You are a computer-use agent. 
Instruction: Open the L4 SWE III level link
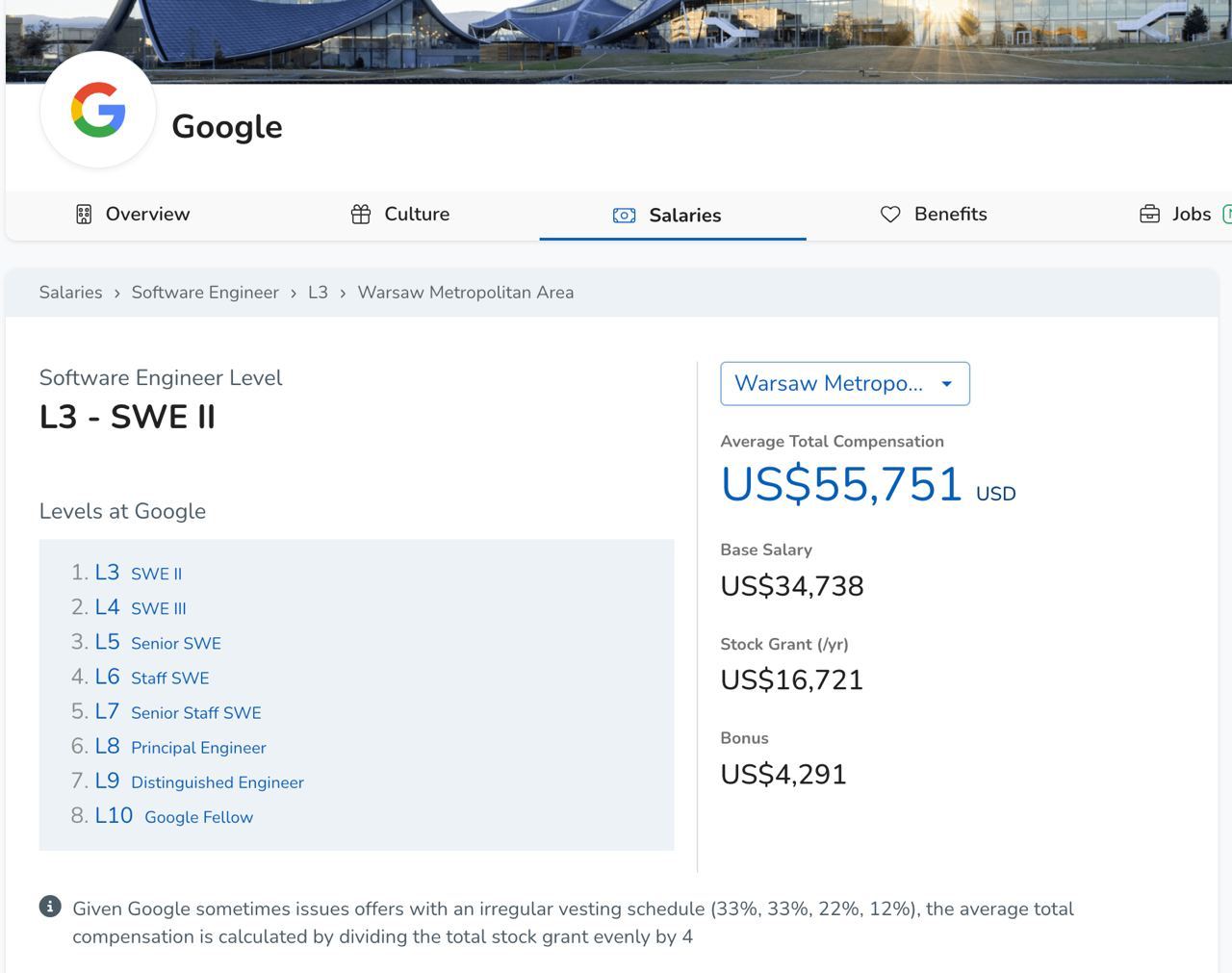coord(141,607)
